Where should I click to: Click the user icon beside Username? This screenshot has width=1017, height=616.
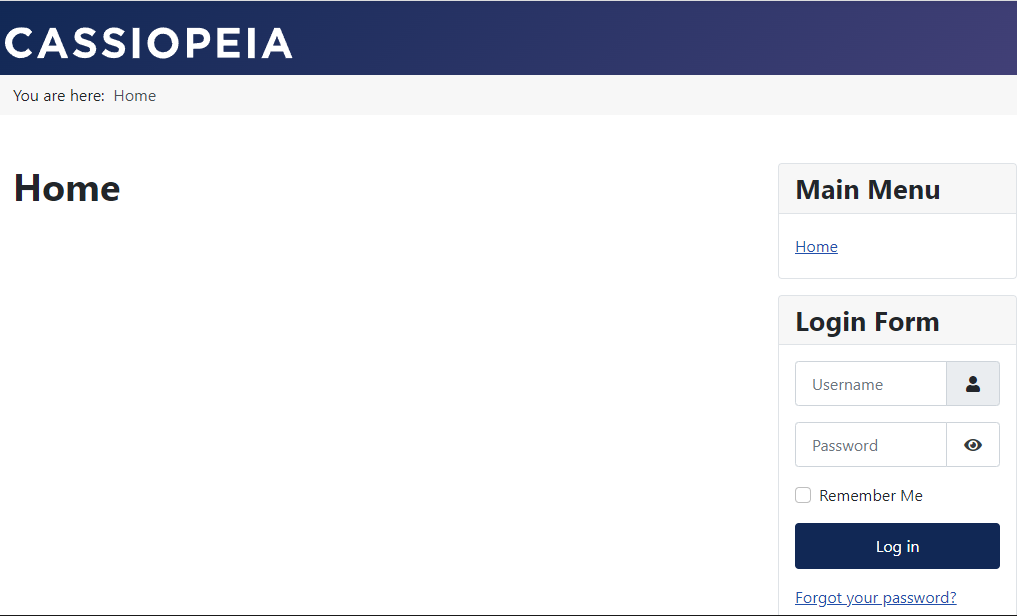972,384
